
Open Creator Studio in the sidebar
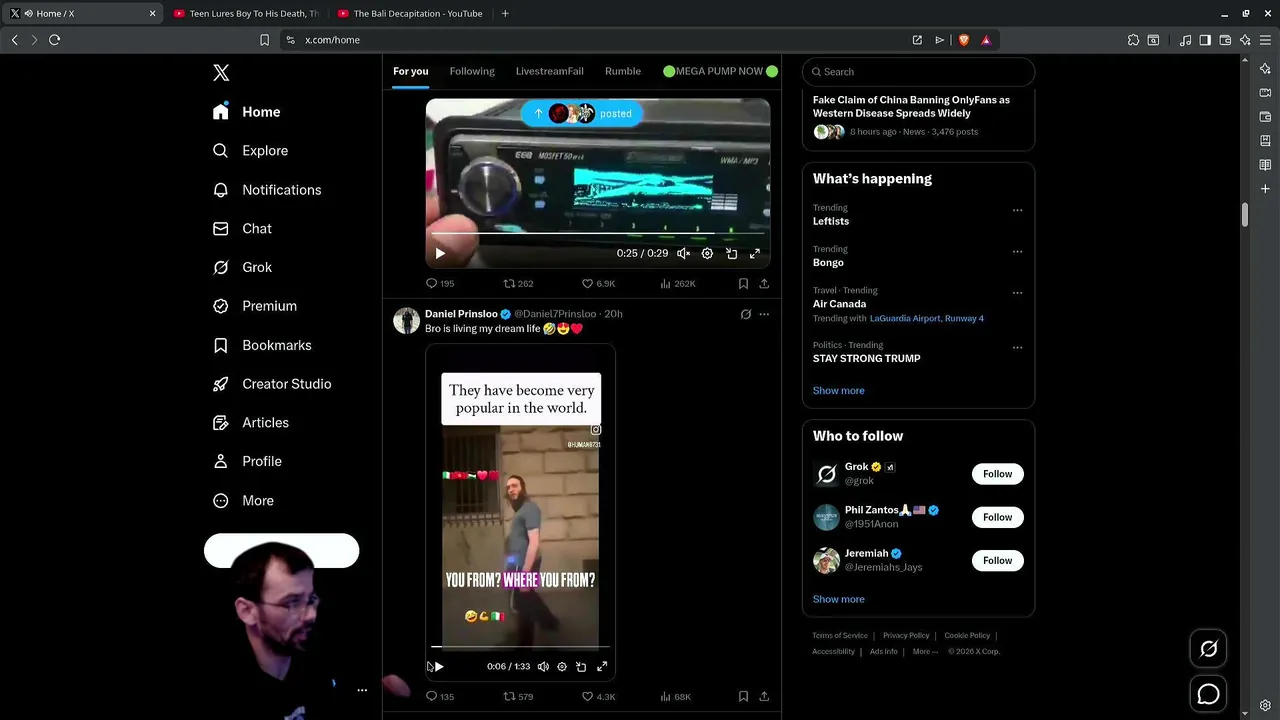[x=272, y=384]
